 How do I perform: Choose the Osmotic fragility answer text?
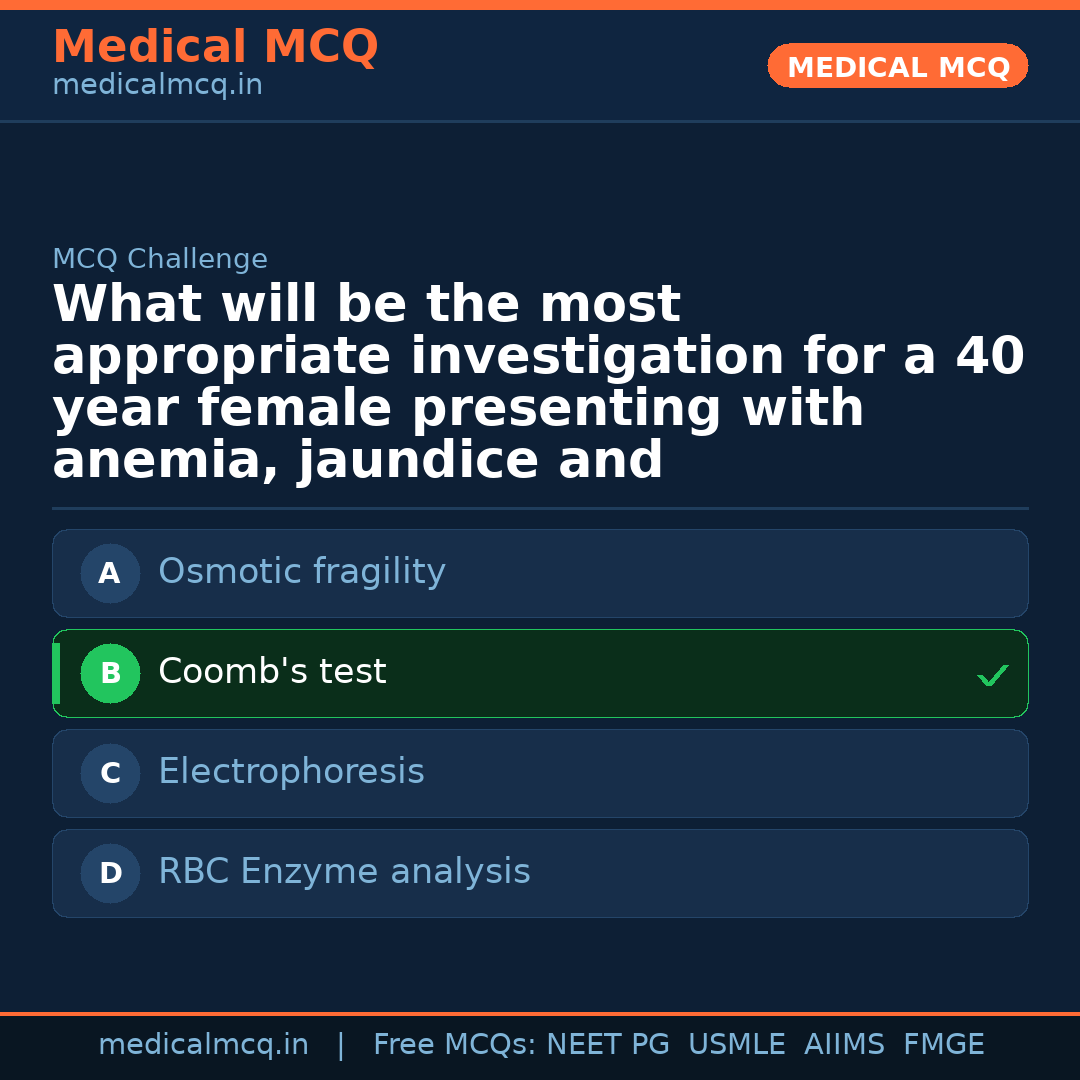pos(301,572)
